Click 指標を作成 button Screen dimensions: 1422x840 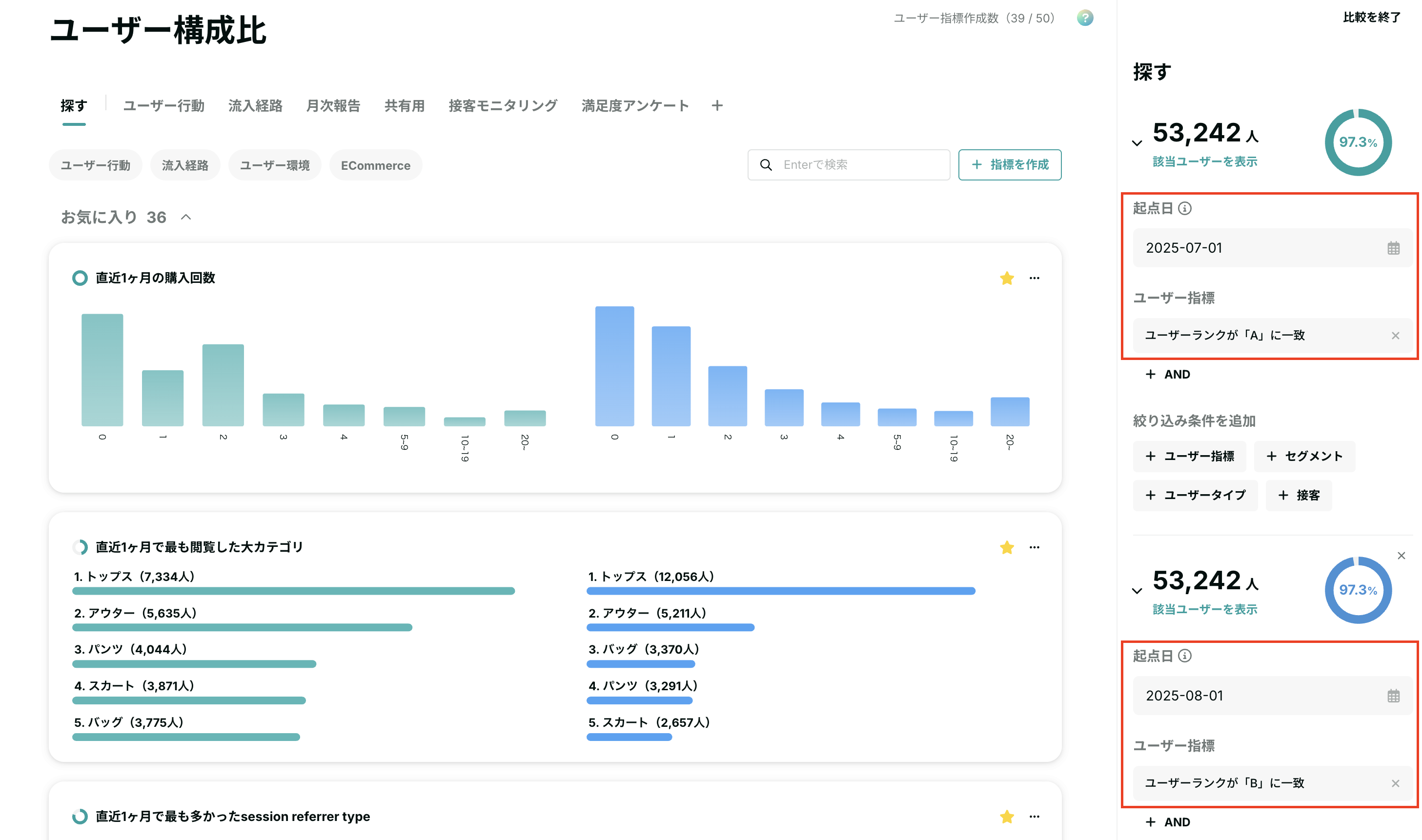pyautogui.click(x=1009, y=165)
